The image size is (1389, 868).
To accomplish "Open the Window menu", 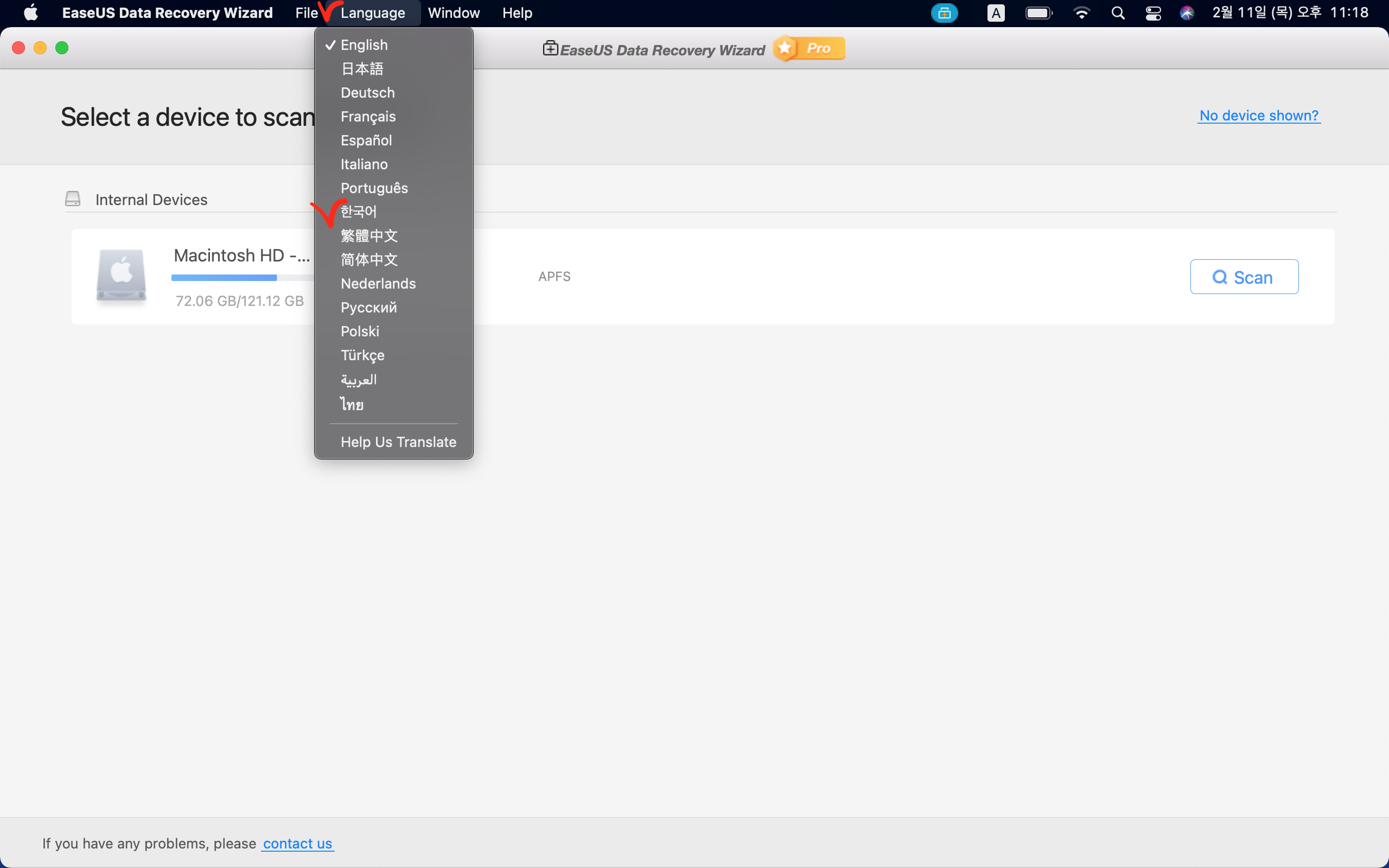I will [x=454, y=12].
